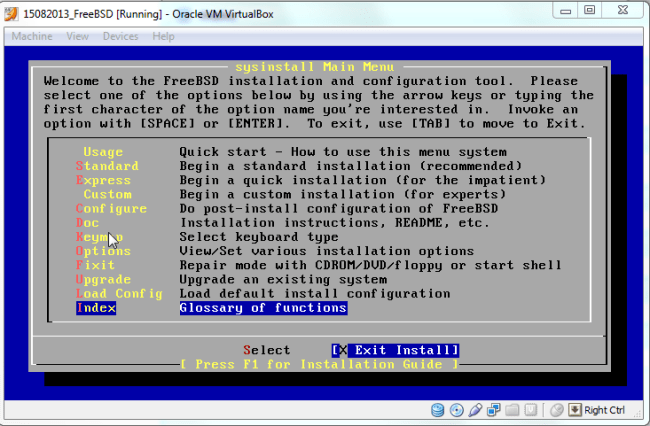Open the Machine menu
Screen dimensions: 650x426
click(x=32, y=36)
